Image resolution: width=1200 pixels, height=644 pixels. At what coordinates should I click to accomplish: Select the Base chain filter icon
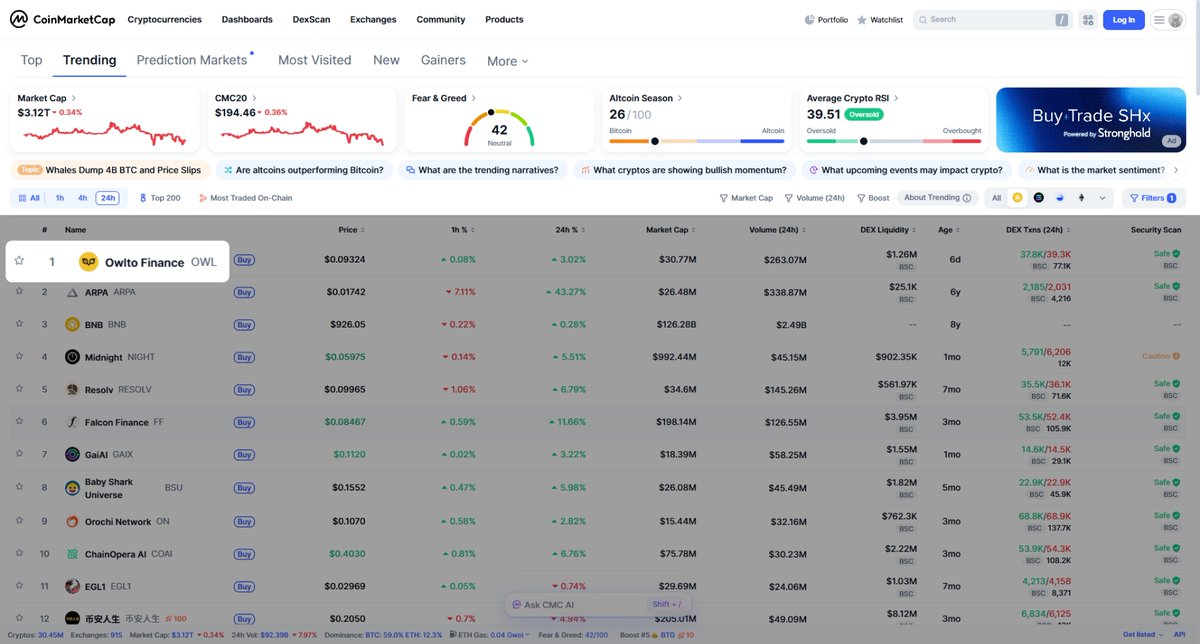click(1059, 198)
